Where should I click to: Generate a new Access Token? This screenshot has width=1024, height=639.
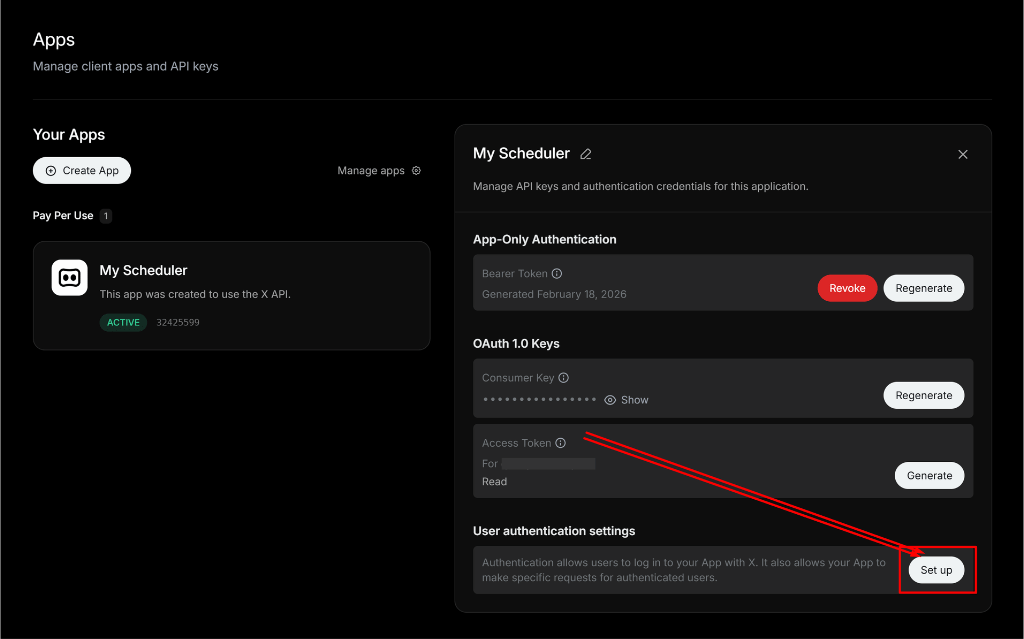(929, 475)
